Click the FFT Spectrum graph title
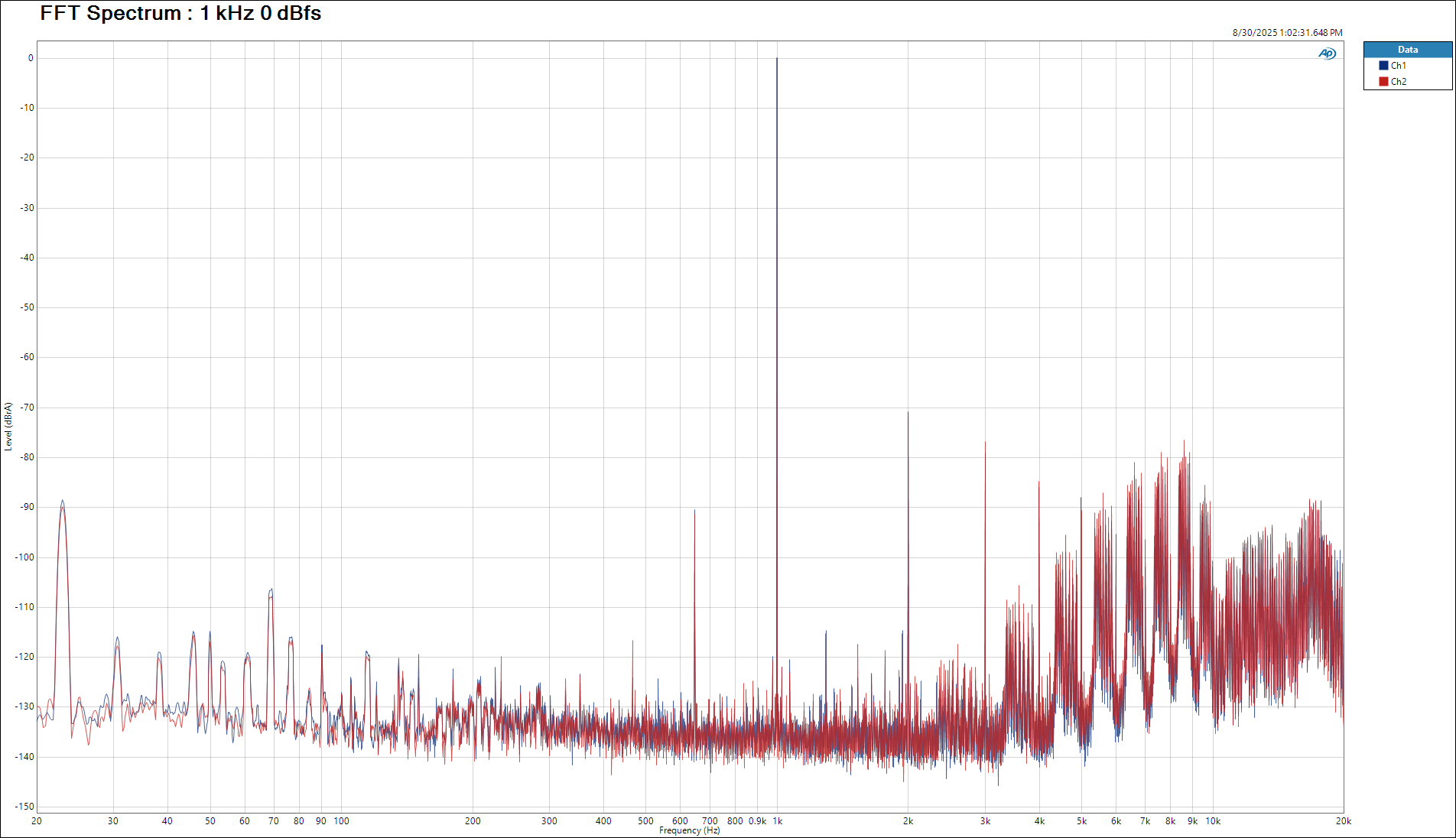This screenshot has width=1456, height=838. (180, 13)
